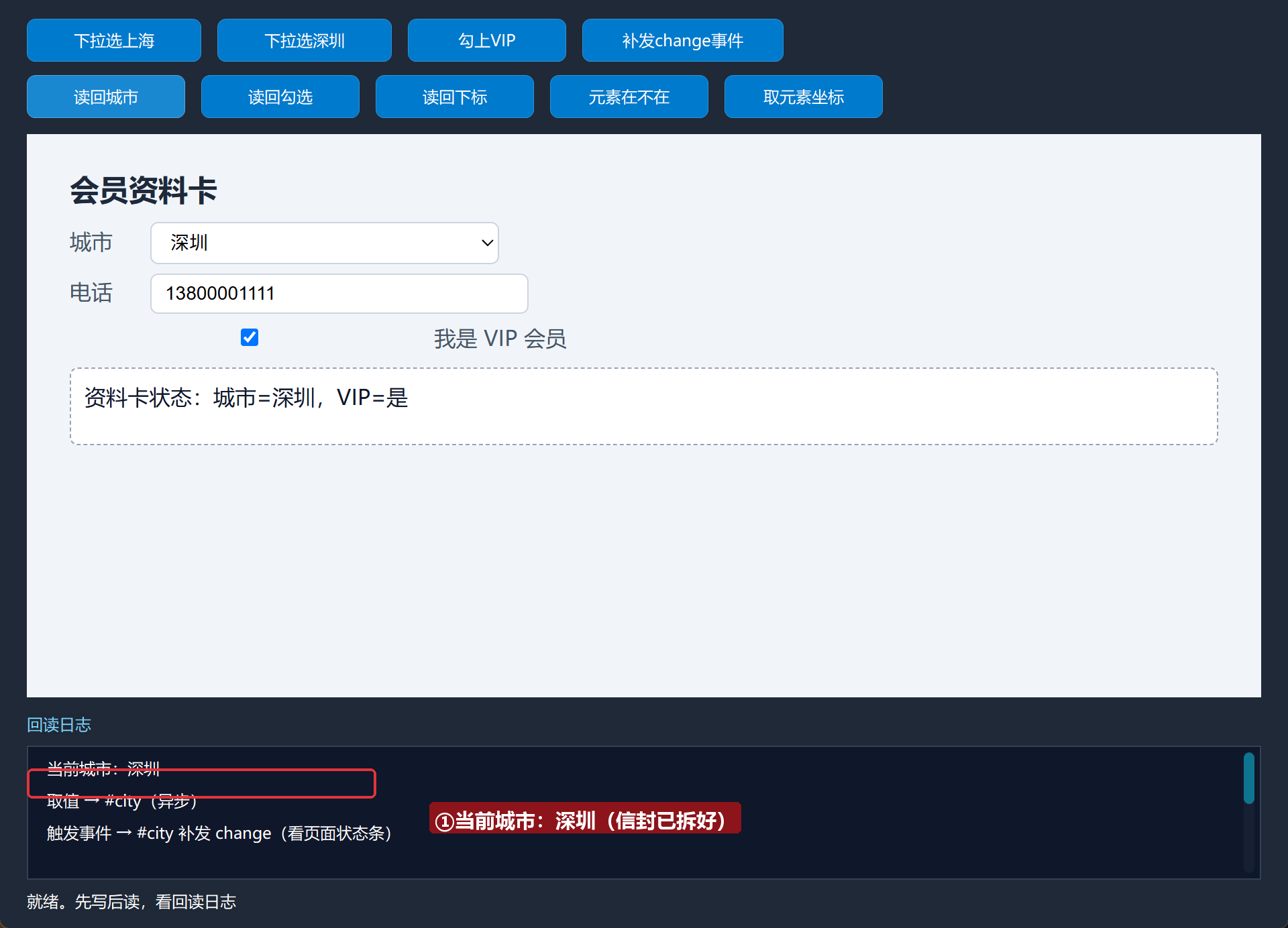Click the 资料卡状态 status text box

point(644,406)
